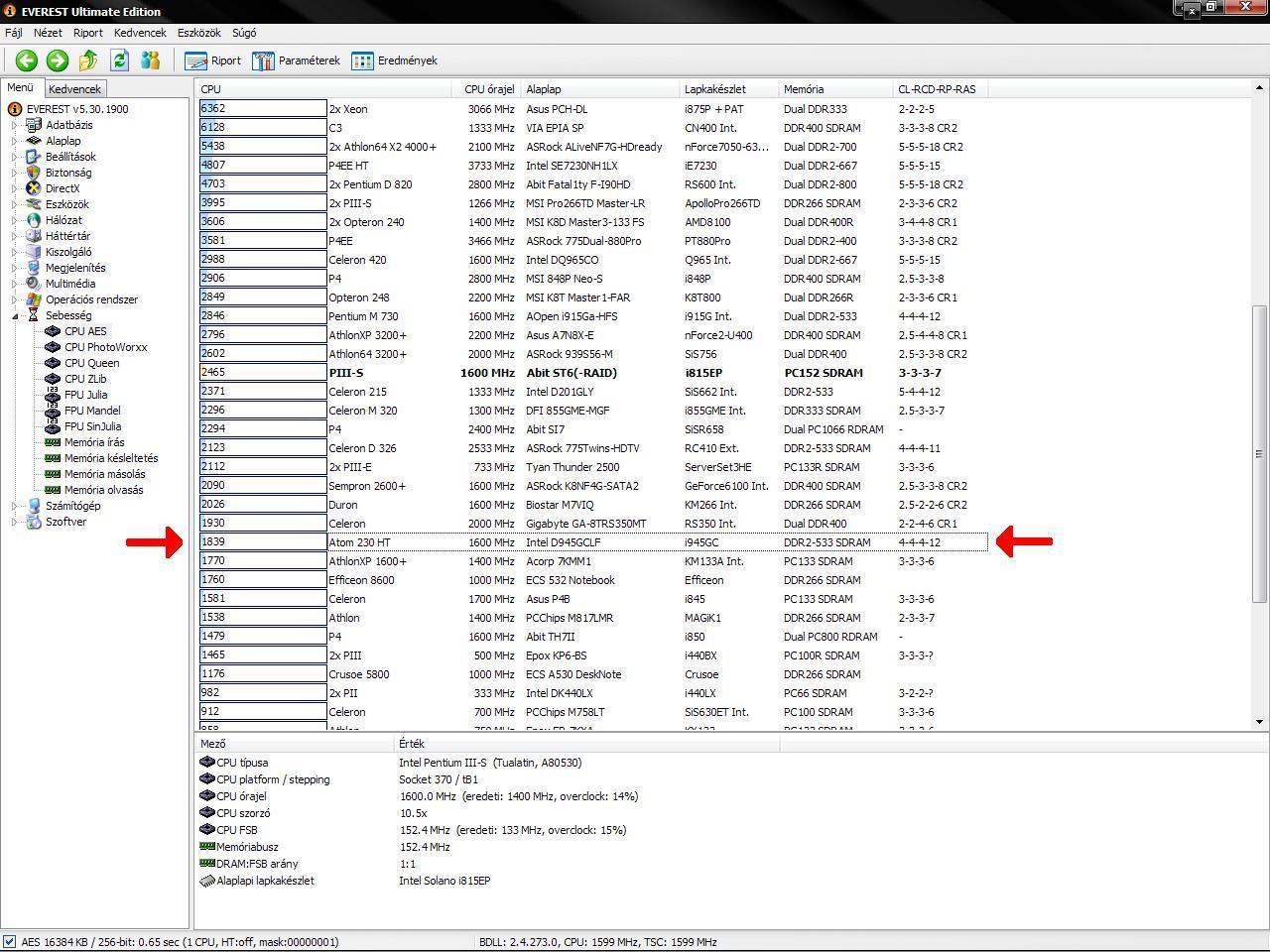Click the Érték column header

pyautogui.click(x=586, y=744)
